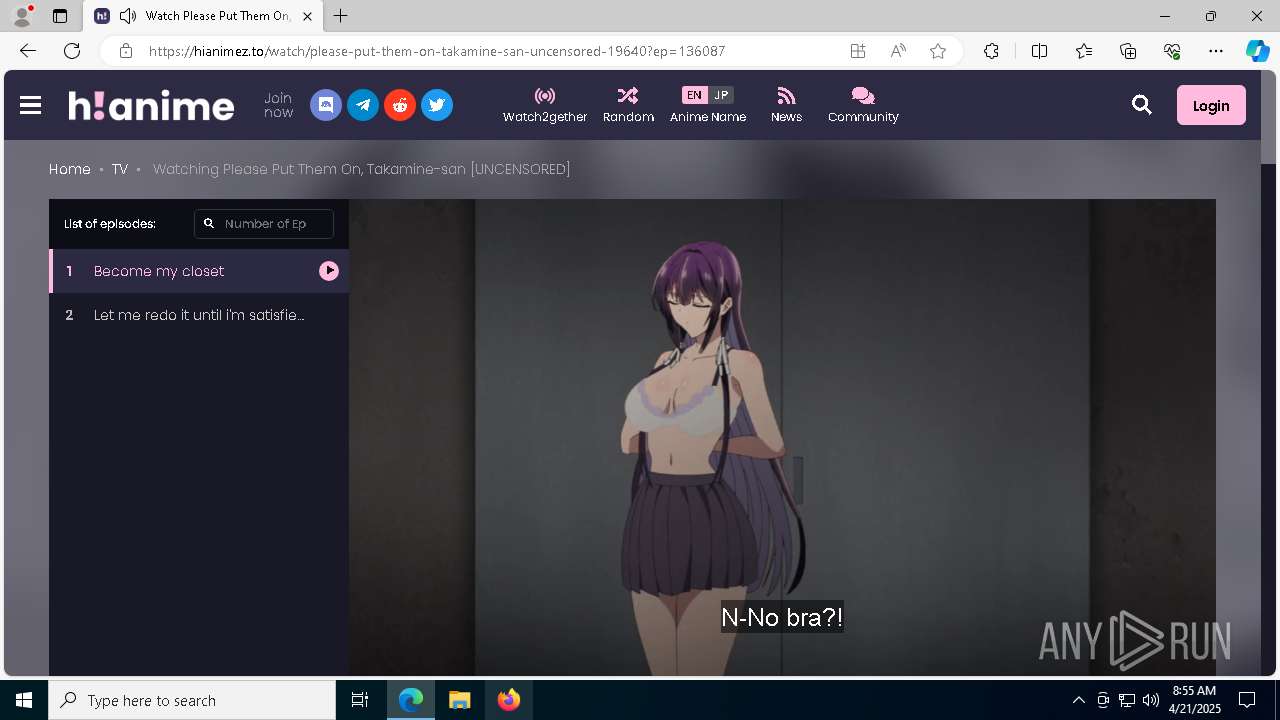Go to a Random anime
Viewport: 1280px width, 720px height.
(628, 105)
